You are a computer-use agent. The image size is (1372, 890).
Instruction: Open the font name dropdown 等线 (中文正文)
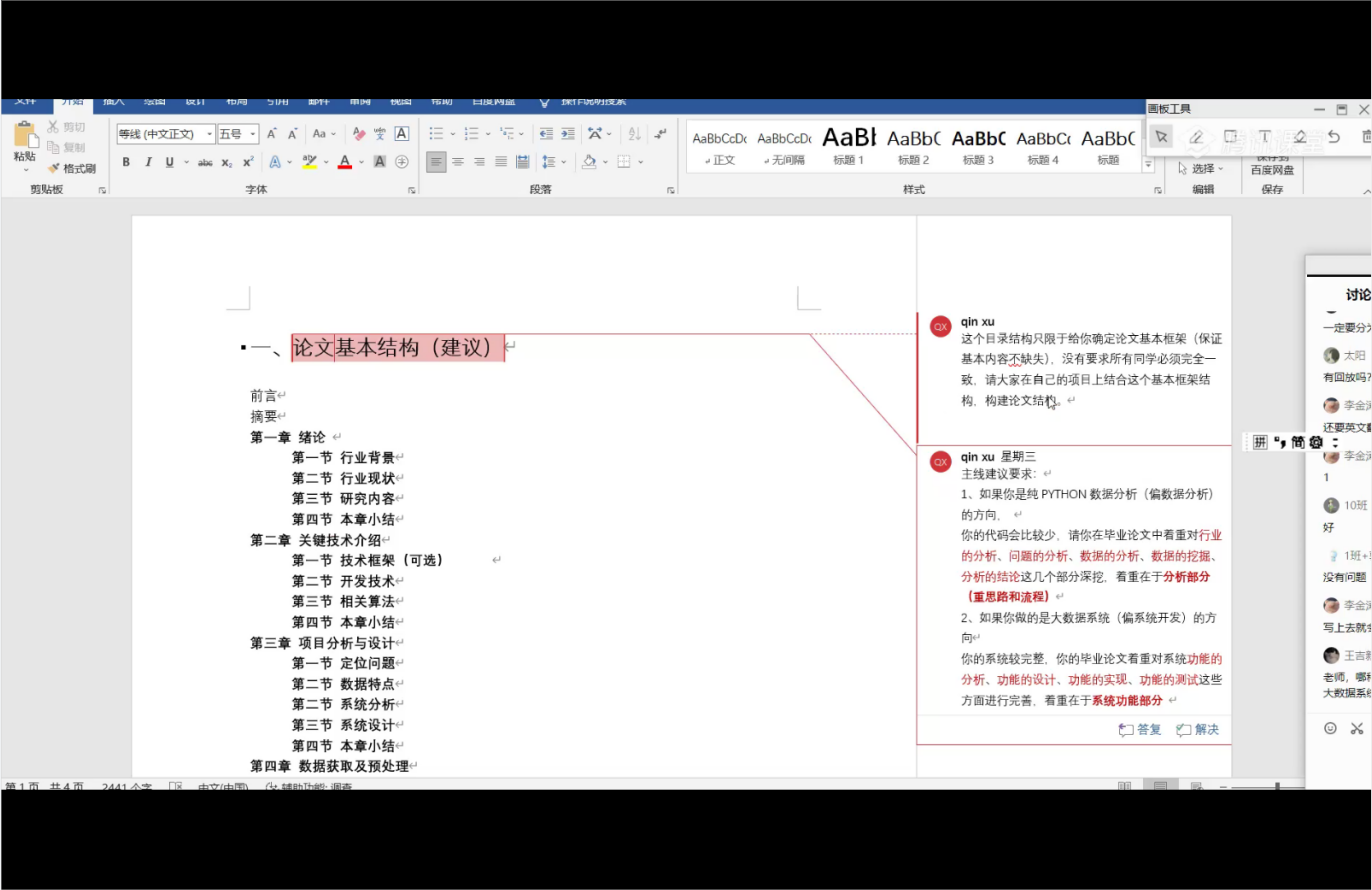tap(165, 134)
